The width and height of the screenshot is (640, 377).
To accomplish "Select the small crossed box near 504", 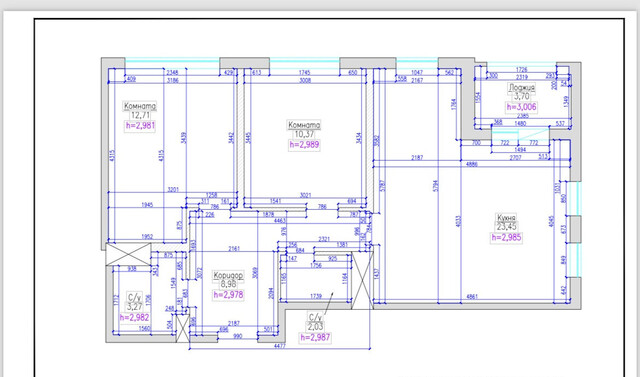I will 182,328.
